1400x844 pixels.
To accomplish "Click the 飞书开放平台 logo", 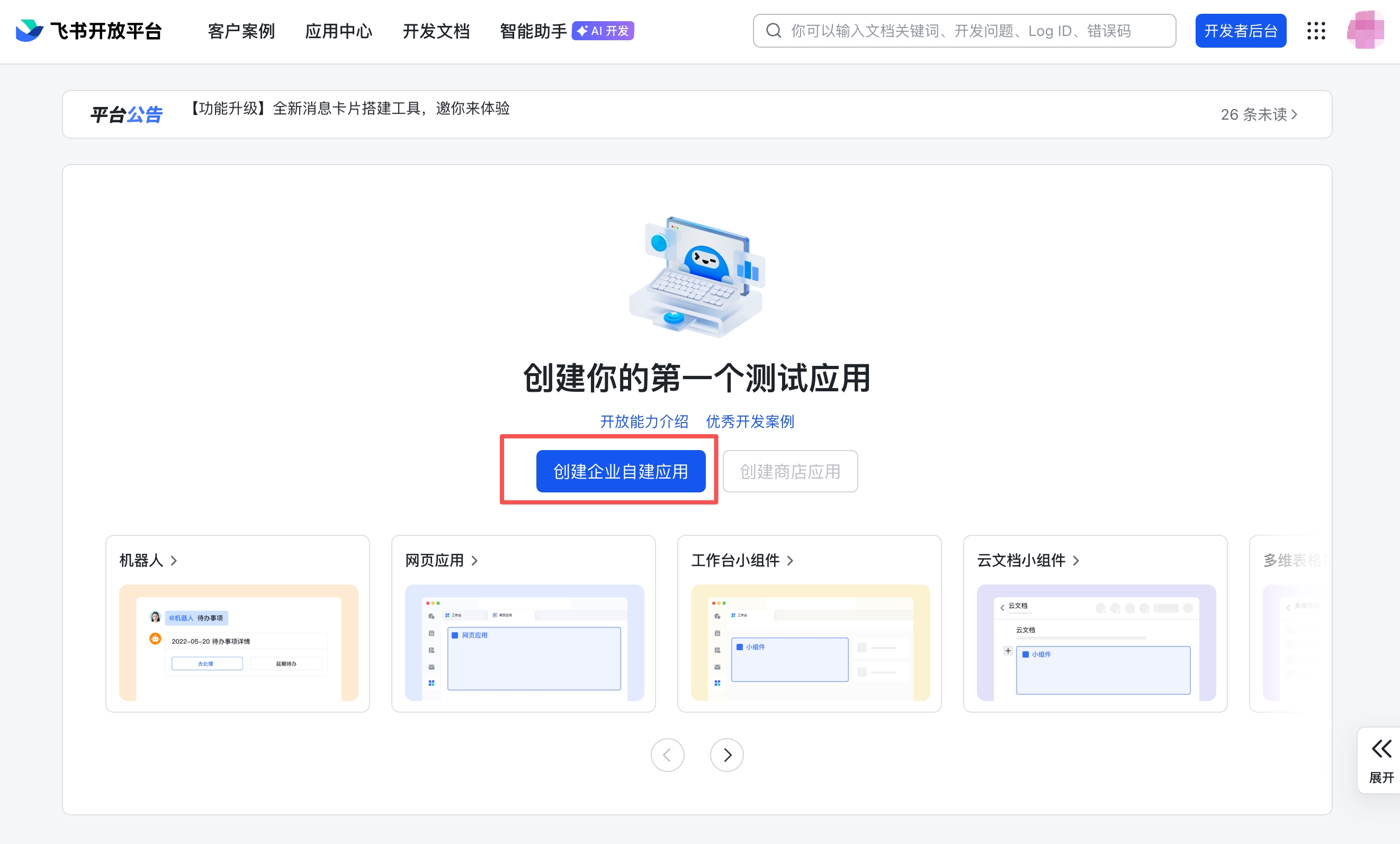I will click(x=88, y=31).
